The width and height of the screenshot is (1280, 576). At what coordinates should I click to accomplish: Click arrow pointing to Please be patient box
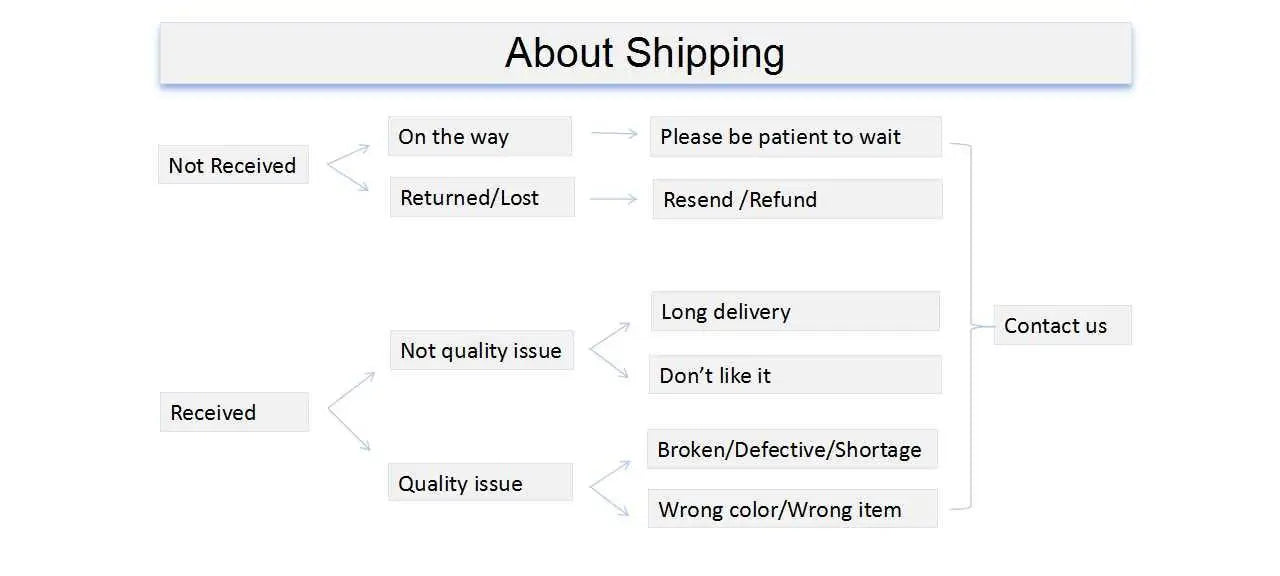pyautogui.click(x=614, y=132)
